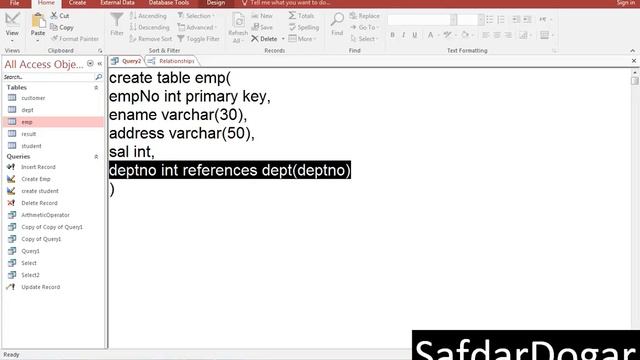Open the Query2 document tab
Viewport: 640px width, 360px height.
click(126, 61)
